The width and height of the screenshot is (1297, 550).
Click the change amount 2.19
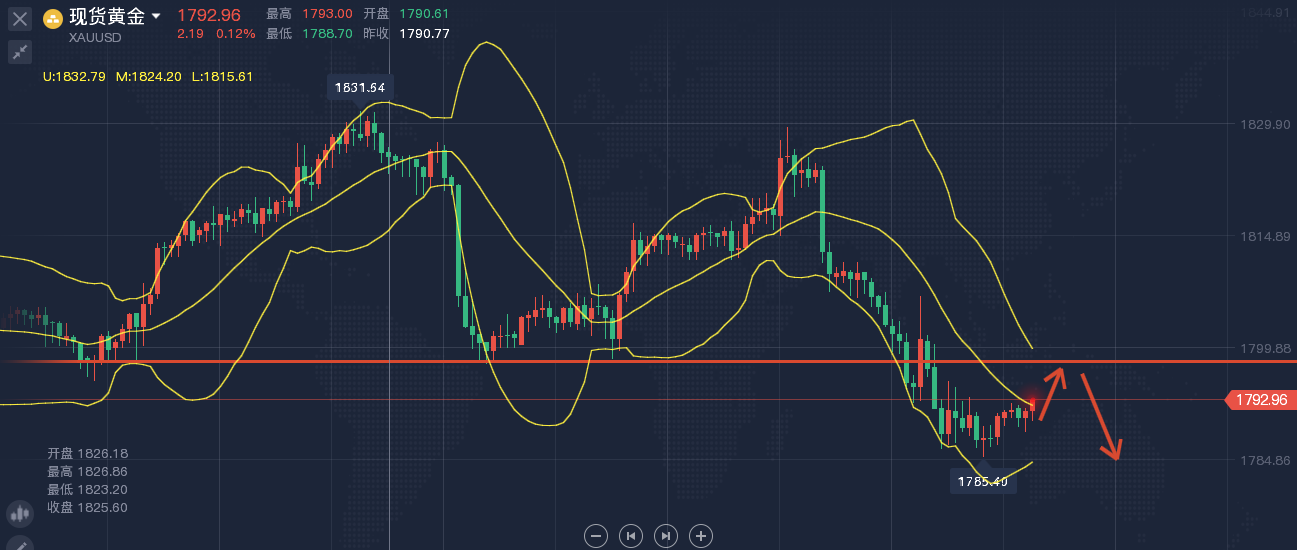pos(191,33)
